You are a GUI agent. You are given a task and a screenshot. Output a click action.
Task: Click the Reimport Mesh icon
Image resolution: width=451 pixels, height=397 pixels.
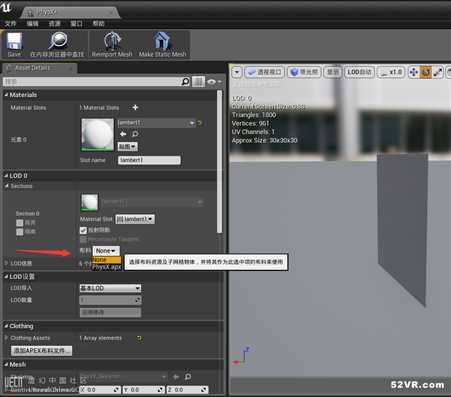(112, 41)
